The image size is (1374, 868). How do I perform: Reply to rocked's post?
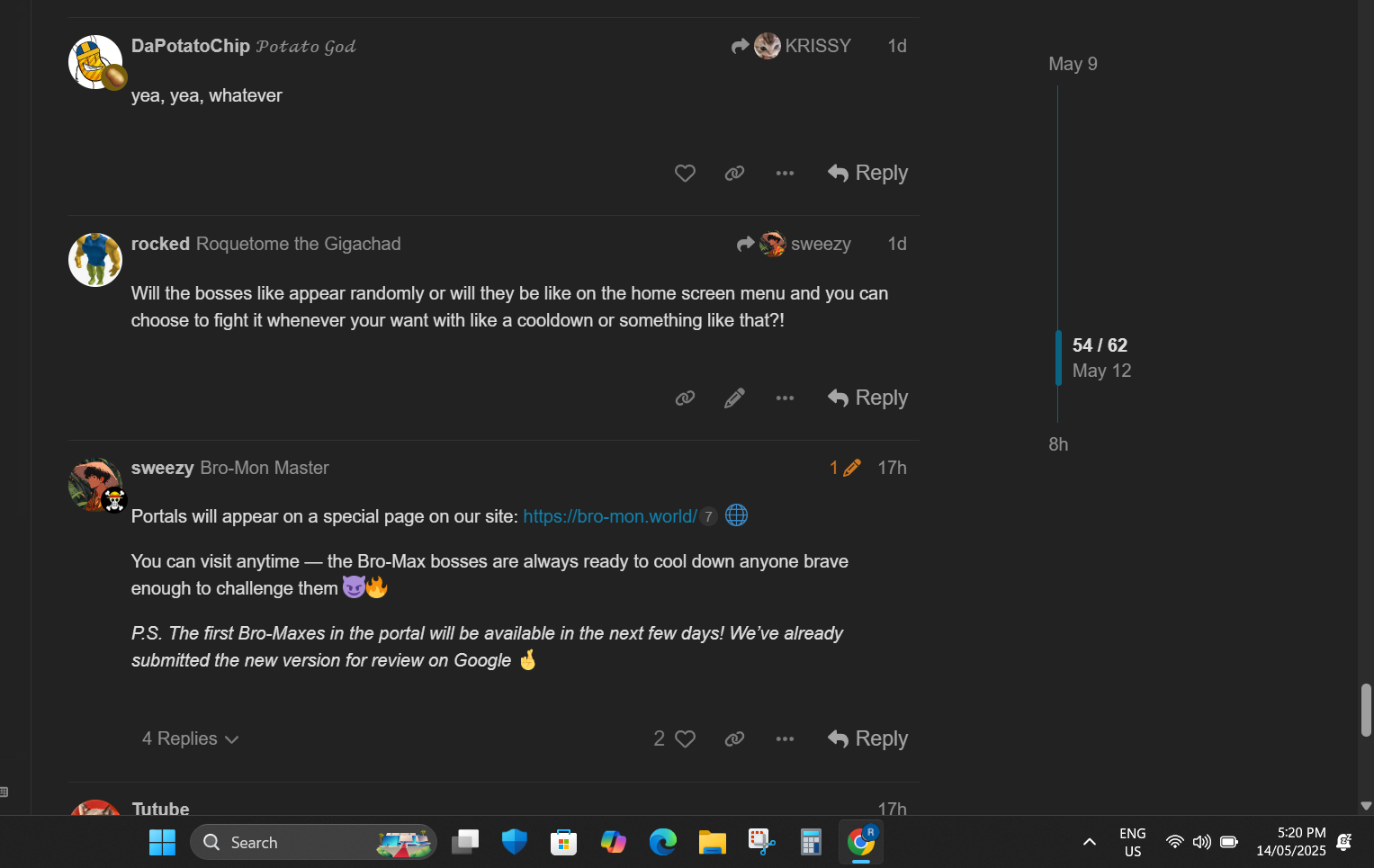point(867,398)
